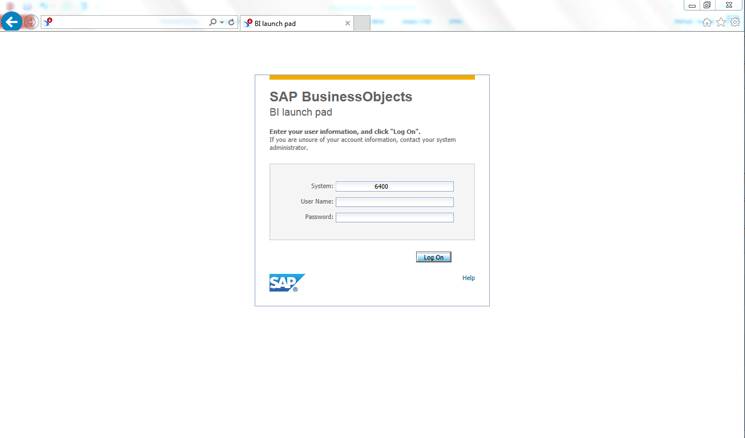Click the site icon in address bar
The width and height of the screenshot is (745, 438).
[x=48, y=22]
